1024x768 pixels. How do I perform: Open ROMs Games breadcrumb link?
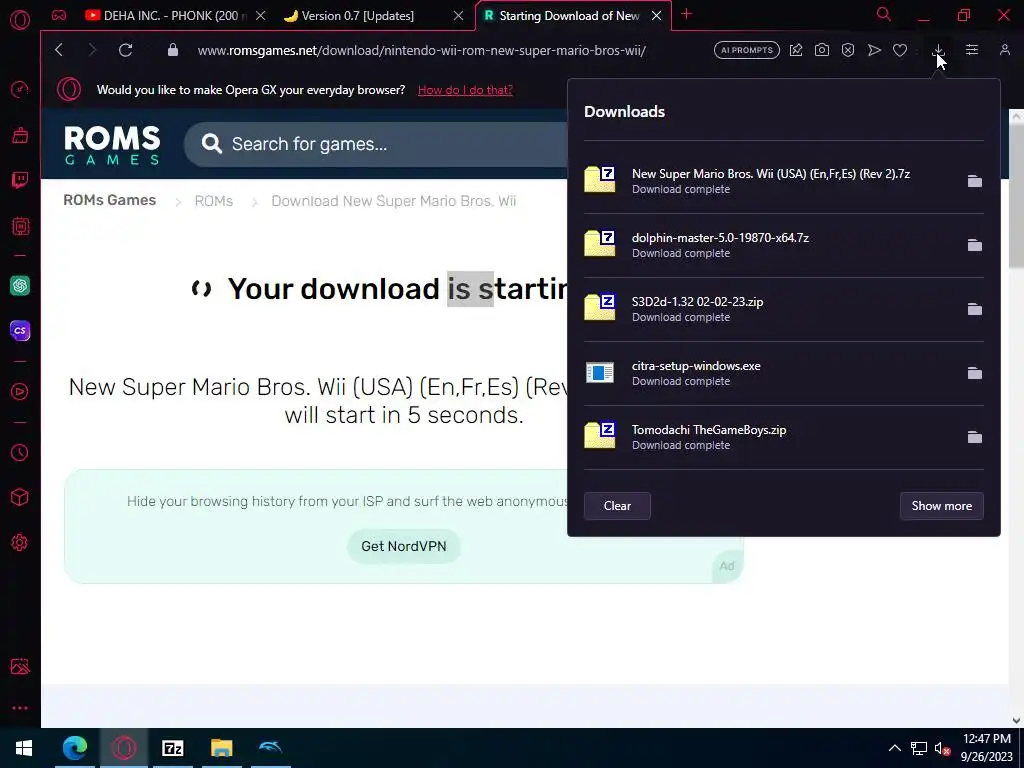(110, 200)
